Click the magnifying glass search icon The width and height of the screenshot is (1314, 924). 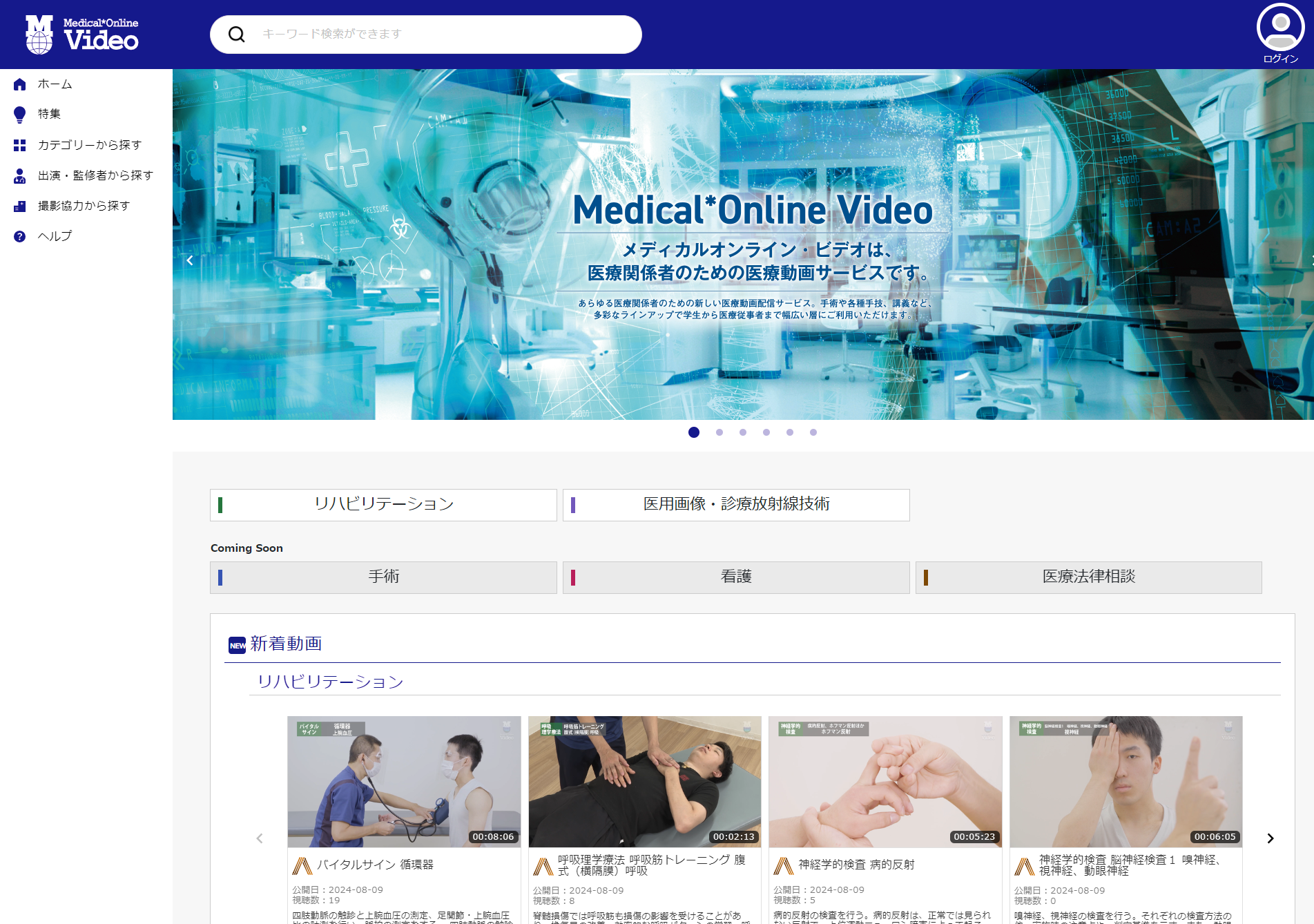(x=237, y=35)
